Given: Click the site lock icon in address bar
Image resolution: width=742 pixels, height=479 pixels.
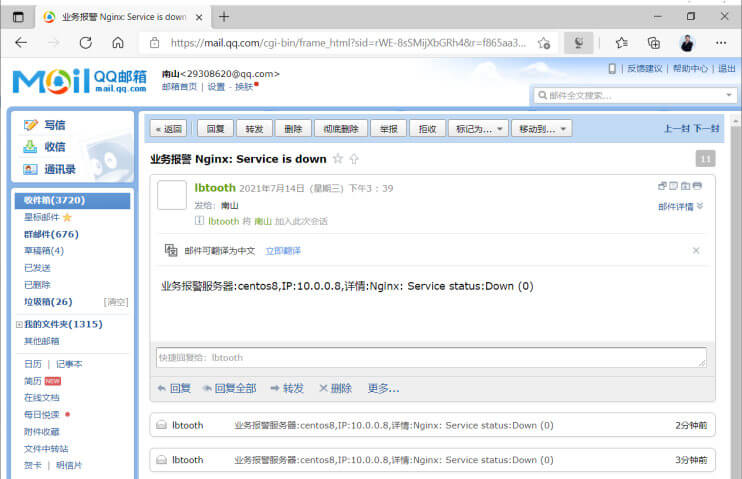Looking at the screenshot, I should pyautogui.click(x=154, y=43).
